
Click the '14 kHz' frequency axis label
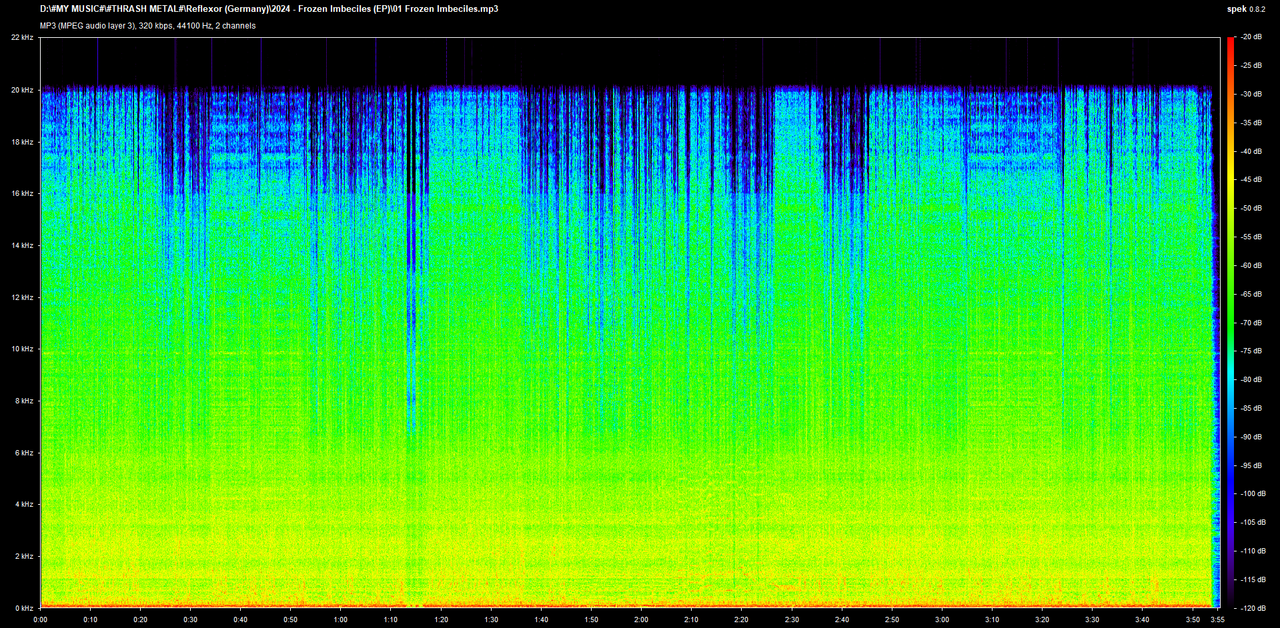point(22,245)
